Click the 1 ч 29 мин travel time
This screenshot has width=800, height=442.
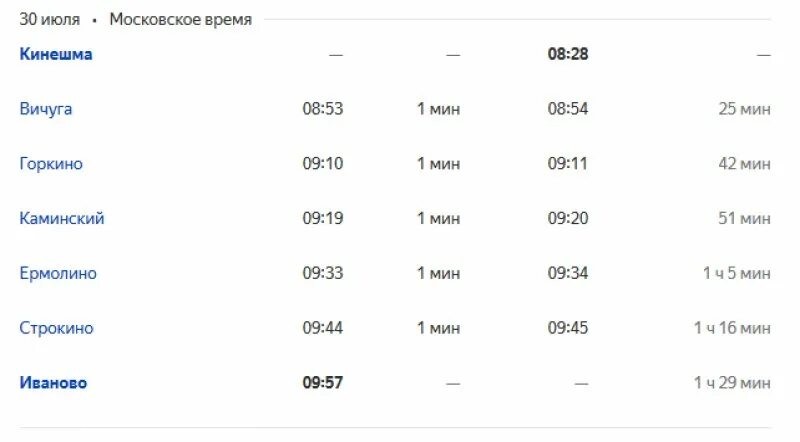[732, 382]
